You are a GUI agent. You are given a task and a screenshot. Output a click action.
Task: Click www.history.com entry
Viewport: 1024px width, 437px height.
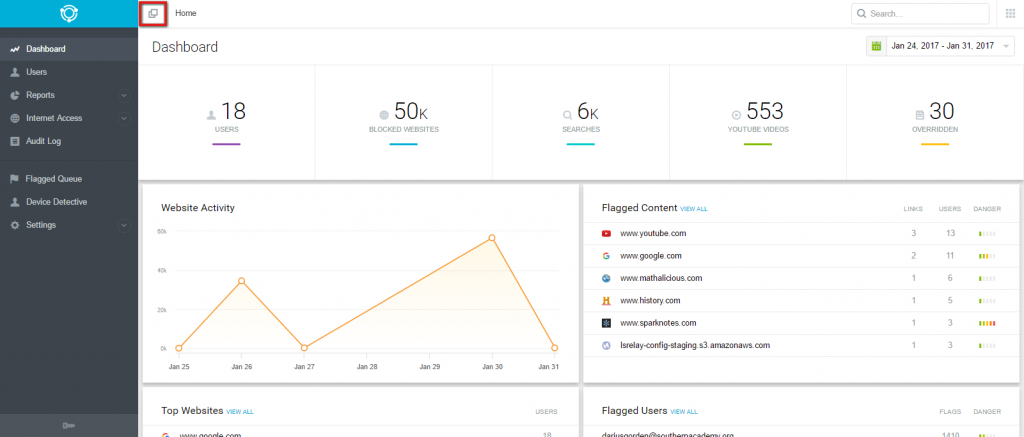tap(650, 300)
